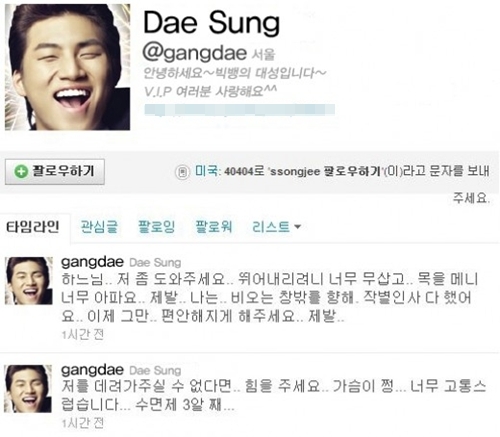Click the blurred profile URL link
Viewport: 500px width, 437px height.
tap(239, 110)
